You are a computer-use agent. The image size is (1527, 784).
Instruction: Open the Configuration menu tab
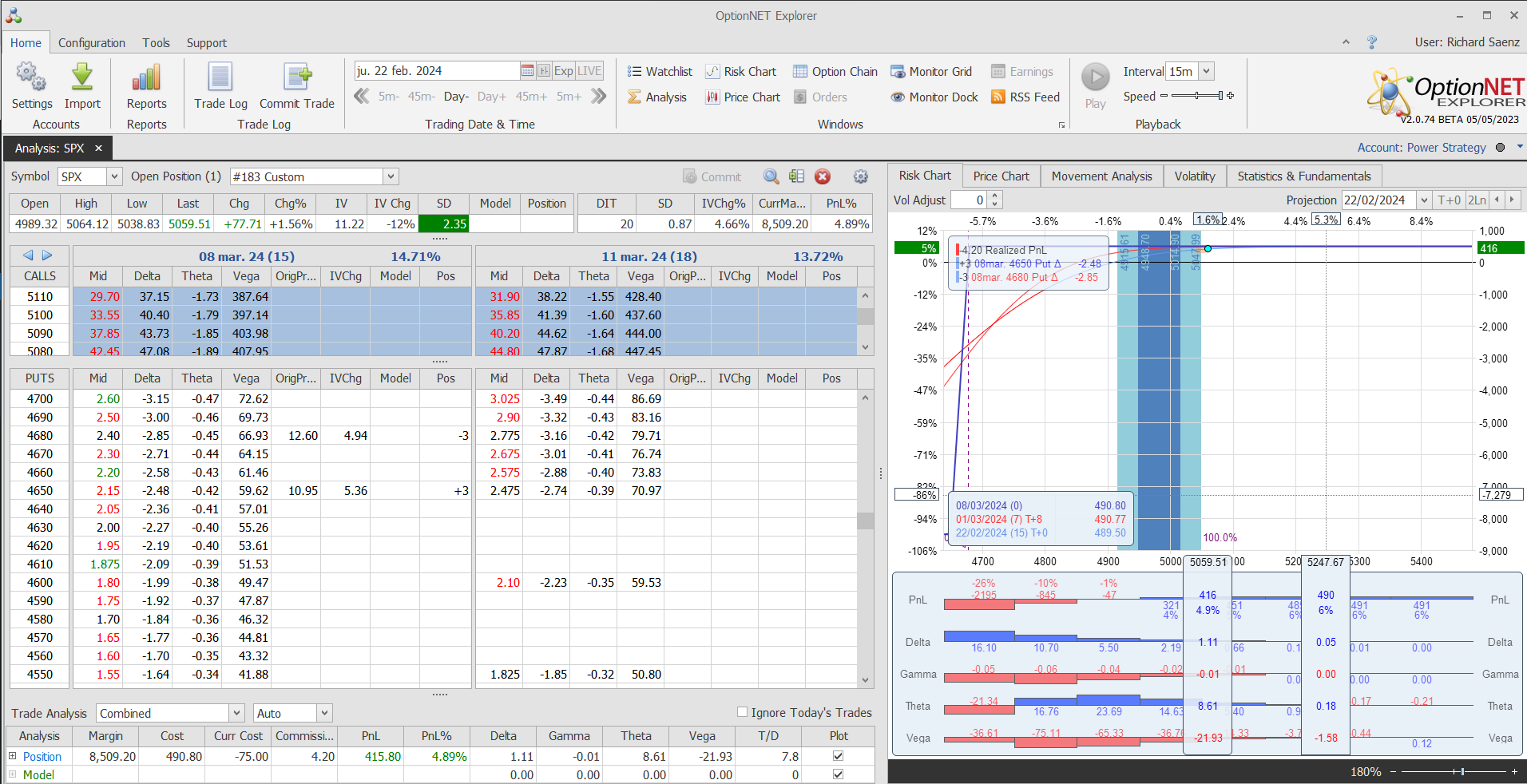point(91,43)
